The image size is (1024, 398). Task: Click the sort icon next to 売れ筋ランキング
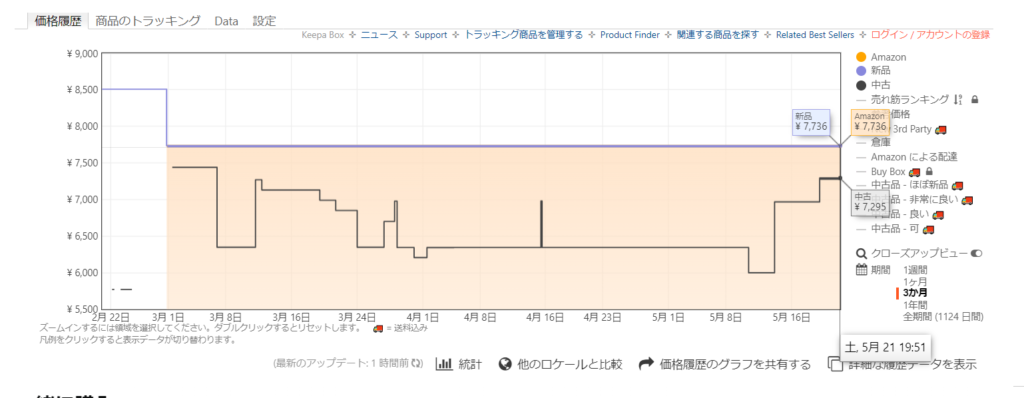click(958, 99)
